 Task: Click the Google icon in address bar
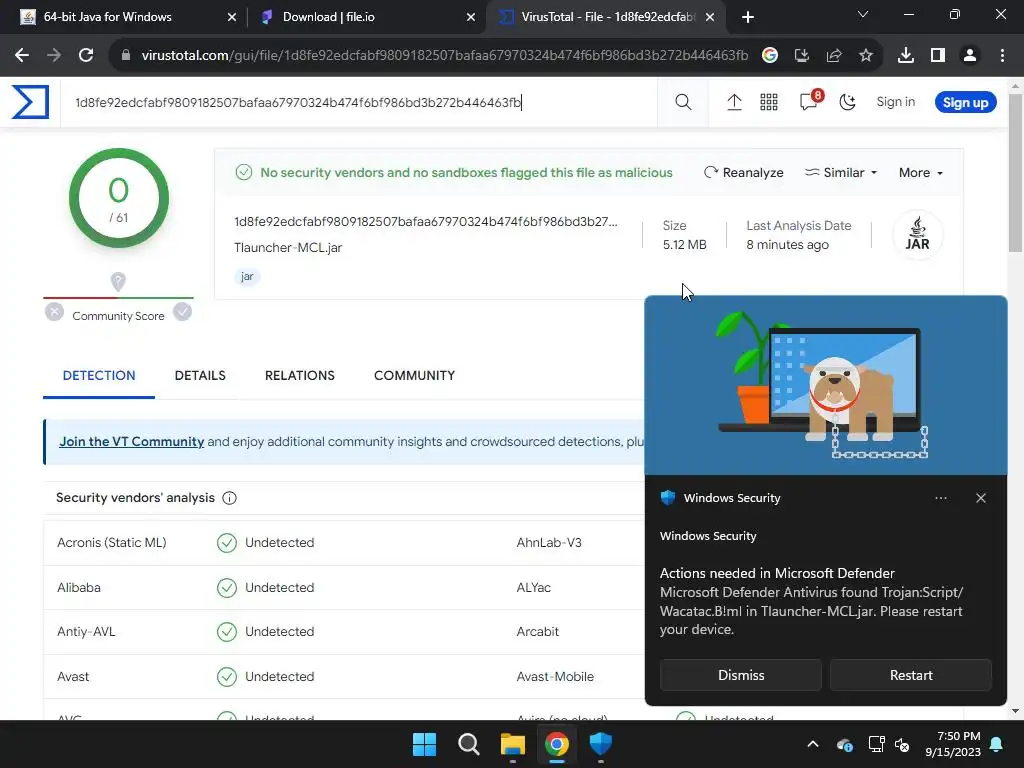point(770,56)
